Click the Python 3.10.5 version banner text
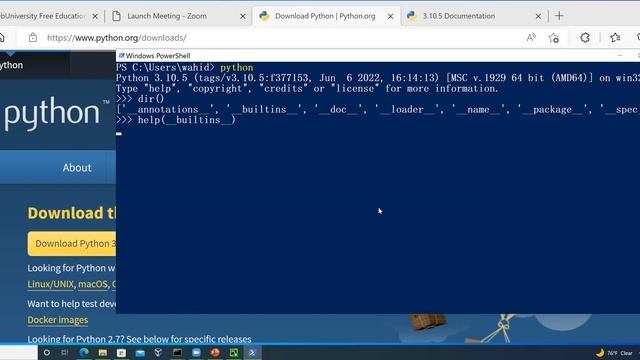 pyautogui.click(x=378, y=78)
